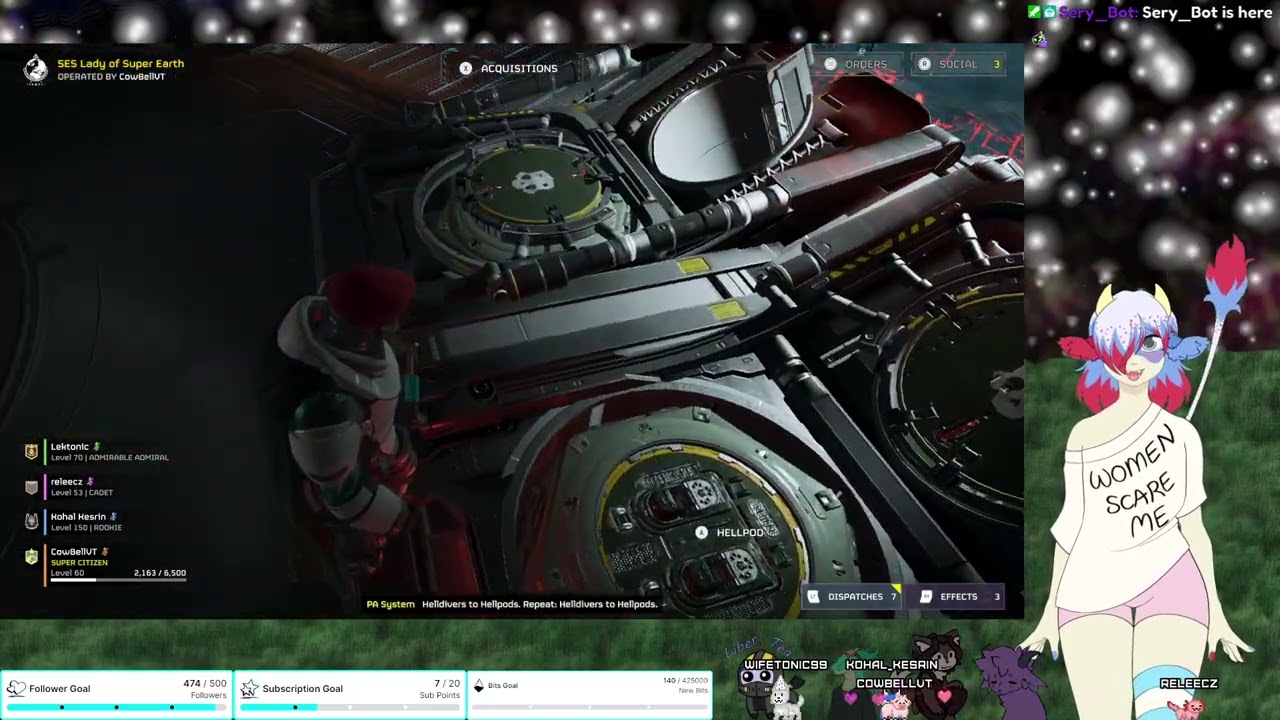The height and width of the screenshot is (720, 1280).
Task: Click the SES Lady of Super Earth title
Action: click(120, 63)
